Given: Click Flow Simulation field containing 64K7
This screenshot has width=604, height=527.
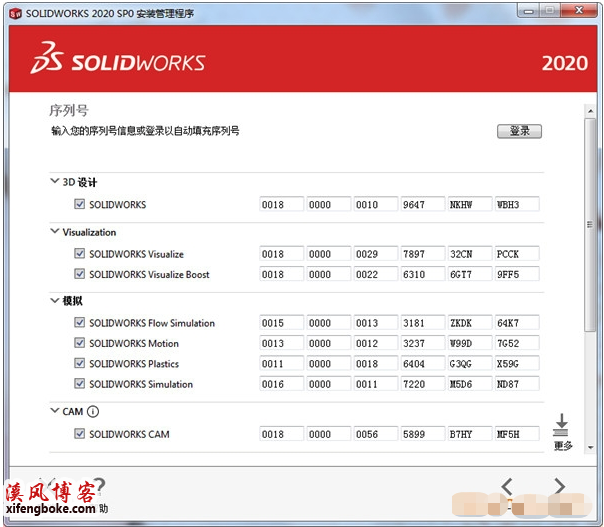Looking at the screenshot, I should (x=517, y=323).
